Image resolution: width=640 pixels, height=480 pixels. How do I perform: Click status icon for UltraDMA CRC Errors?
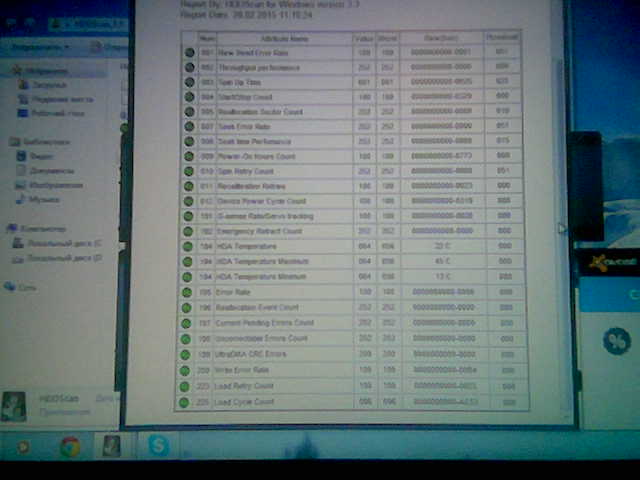pos(185,355)
